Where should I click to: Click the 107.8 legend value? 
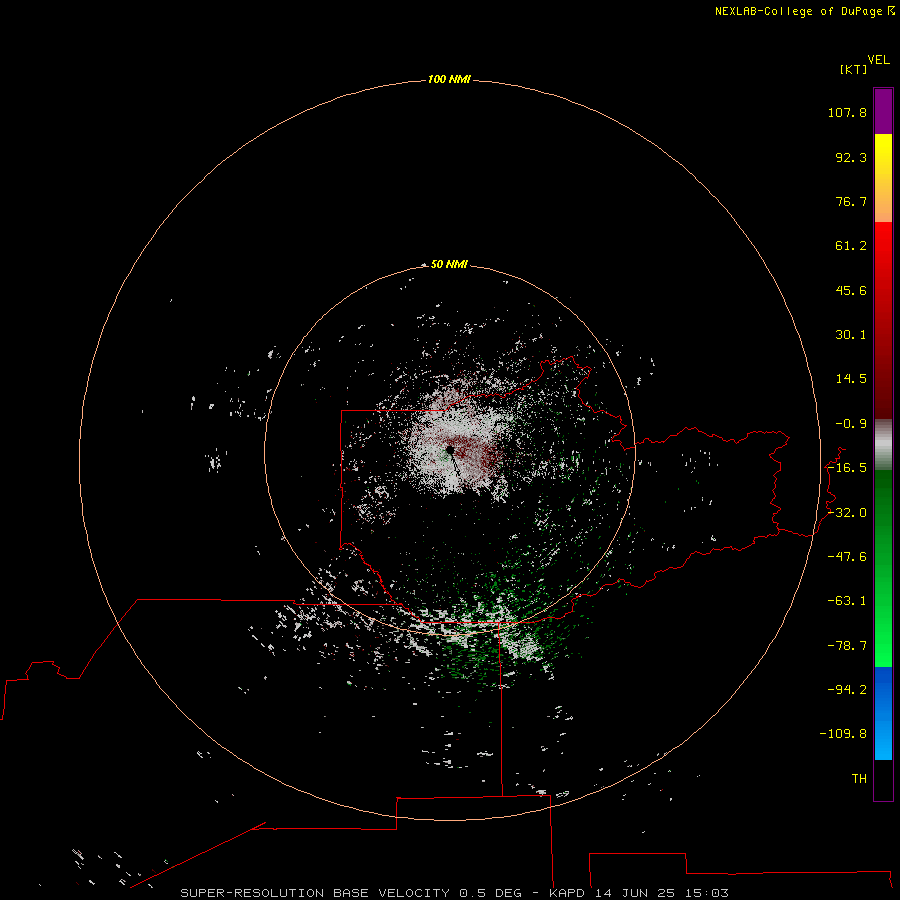847,112
